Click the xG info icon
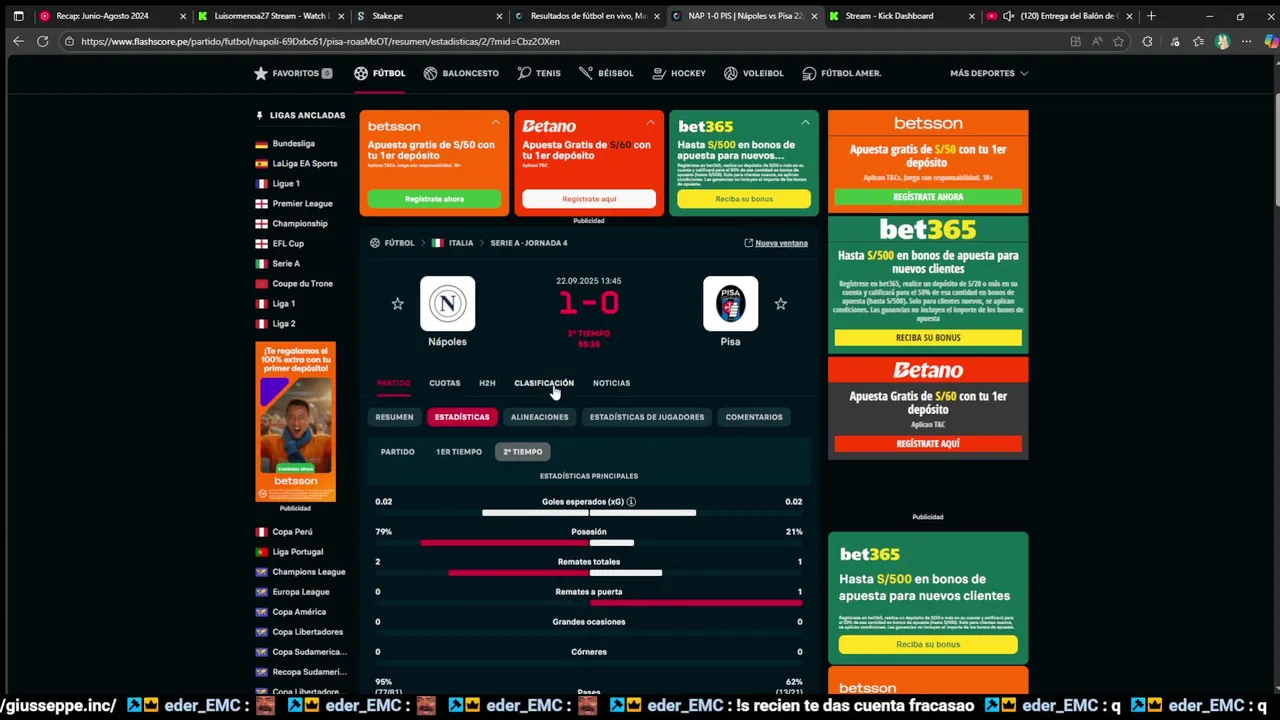Screen dimensions: 1280x720 631,502
